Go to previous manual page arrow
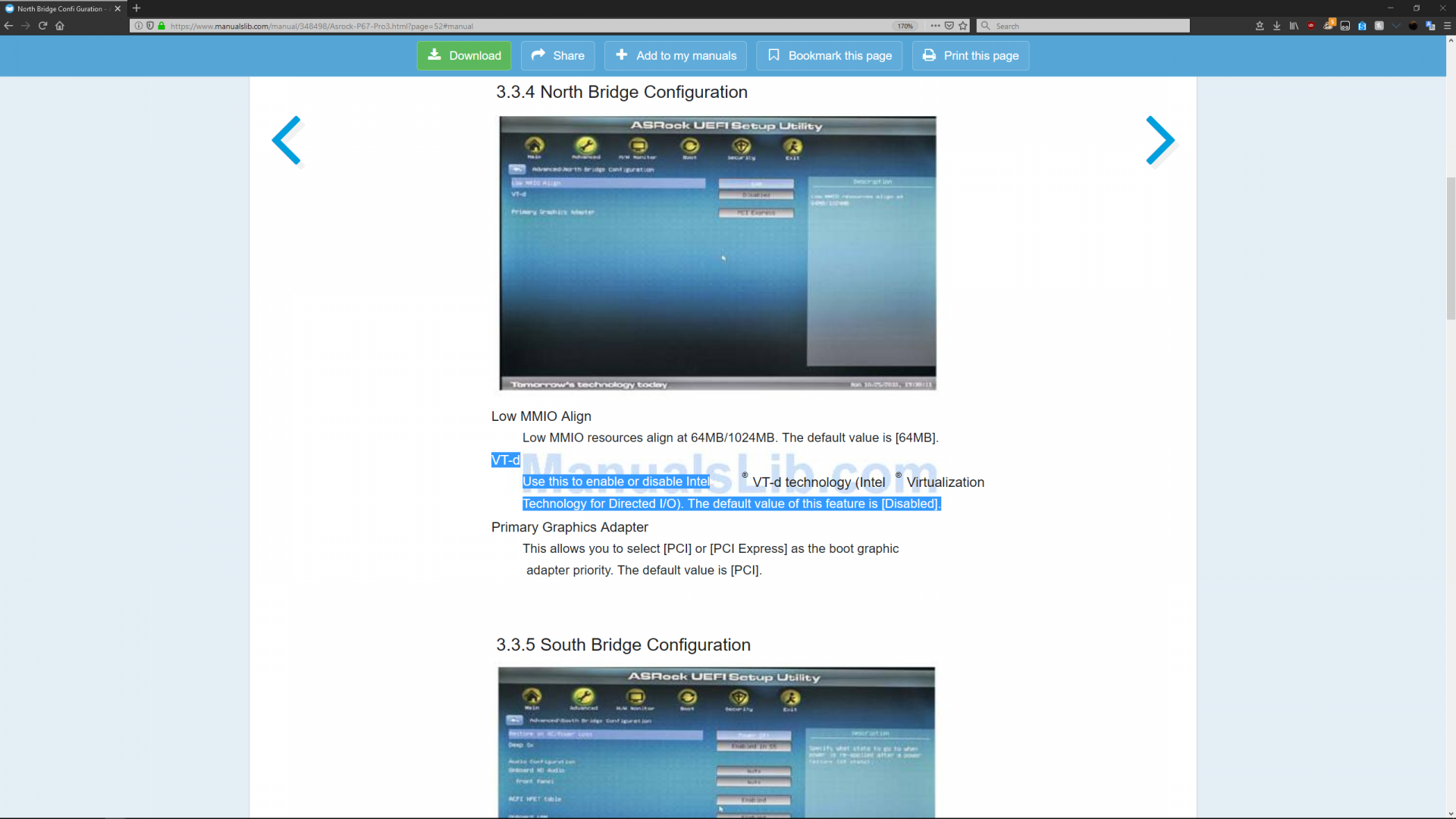1456x819 pixels. click(x=287, y=140)
